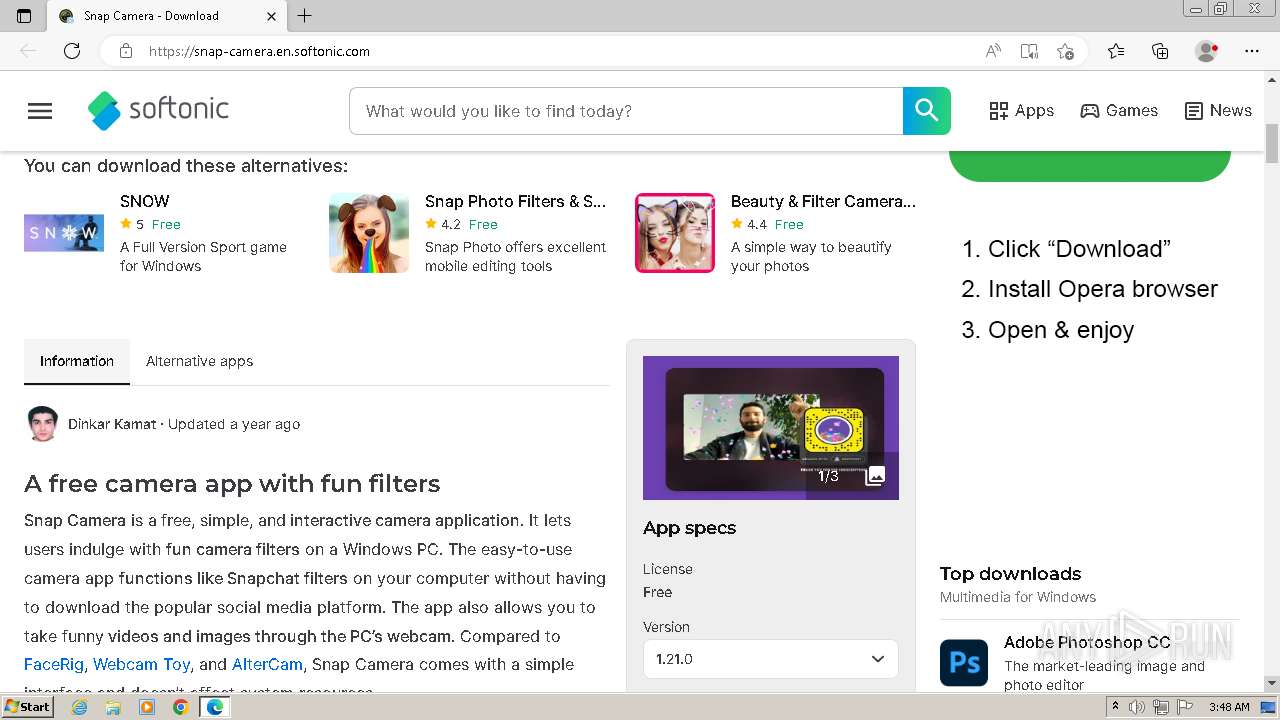Screen dimensions: 1280x720
Task: Open Beauty & Filter Camera title link
Action: click(x=823, y=201)
